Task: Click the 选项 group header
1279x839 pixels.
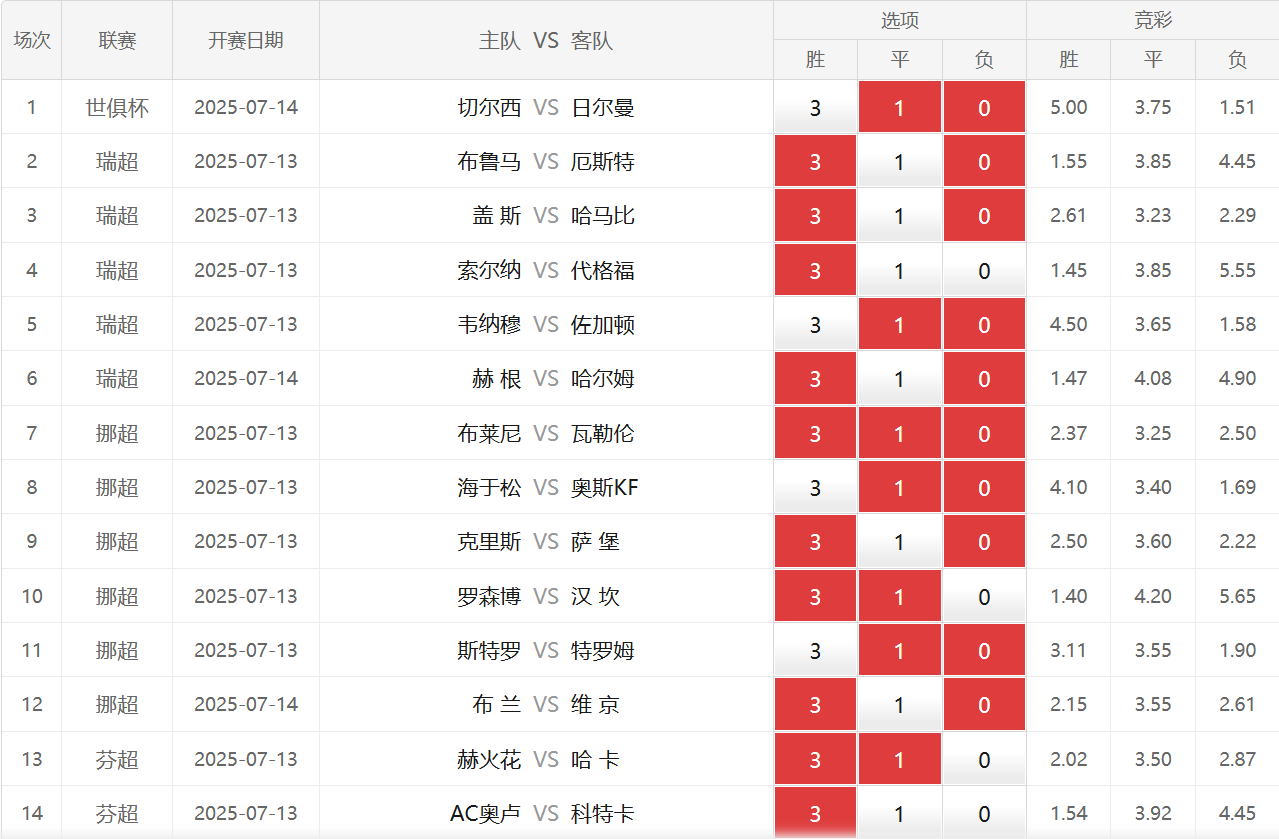Action: 900,20
